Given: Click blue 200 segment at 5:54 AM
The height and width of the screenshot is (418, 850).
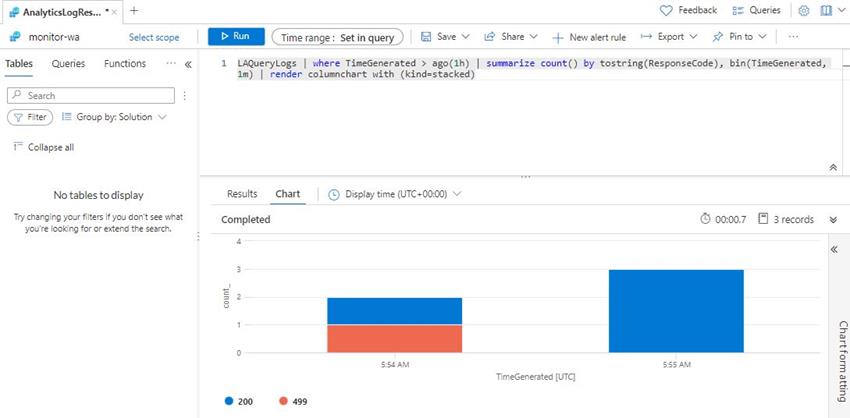Looking at the screenshot, I should (x=395, y=311).
